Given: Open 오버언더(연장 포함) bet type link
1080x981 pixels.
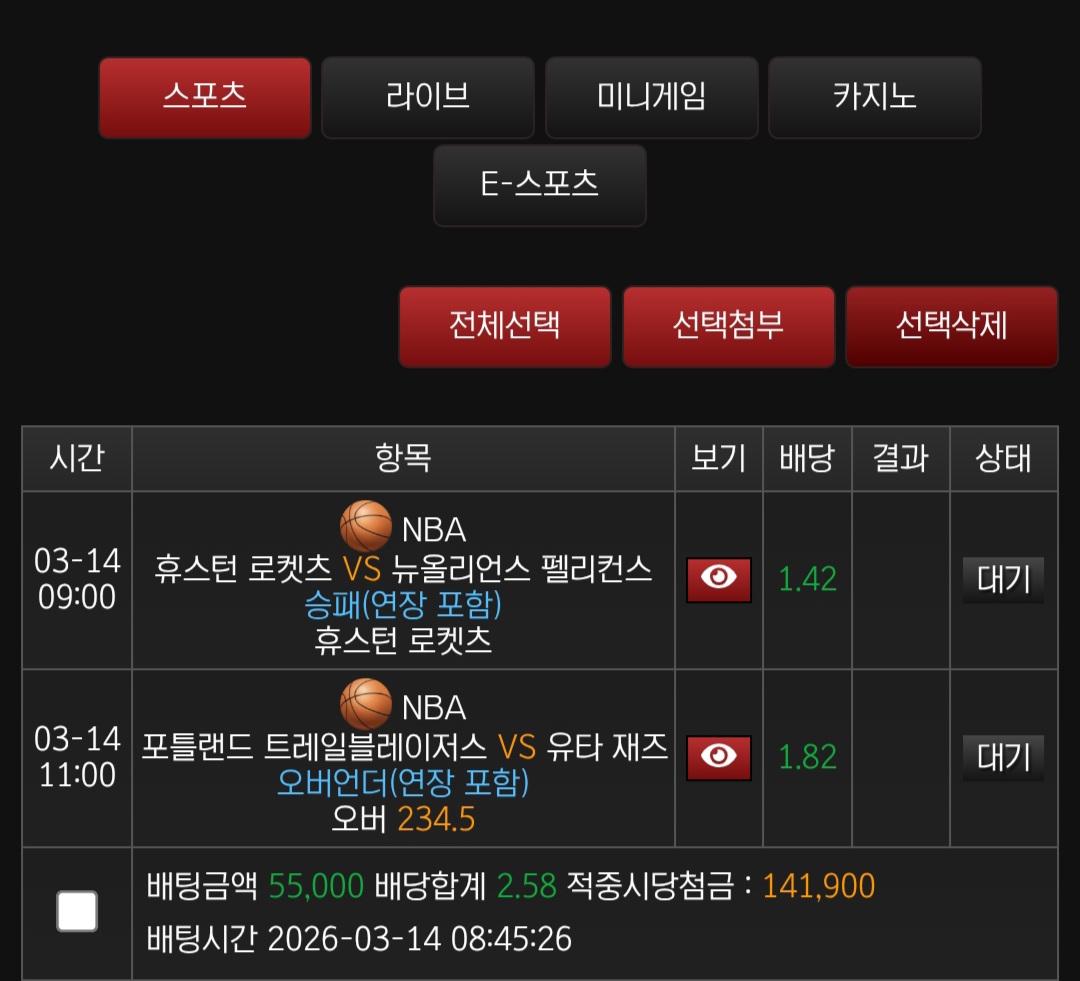Looking at the screenshot, I should (x=403, y=783).
